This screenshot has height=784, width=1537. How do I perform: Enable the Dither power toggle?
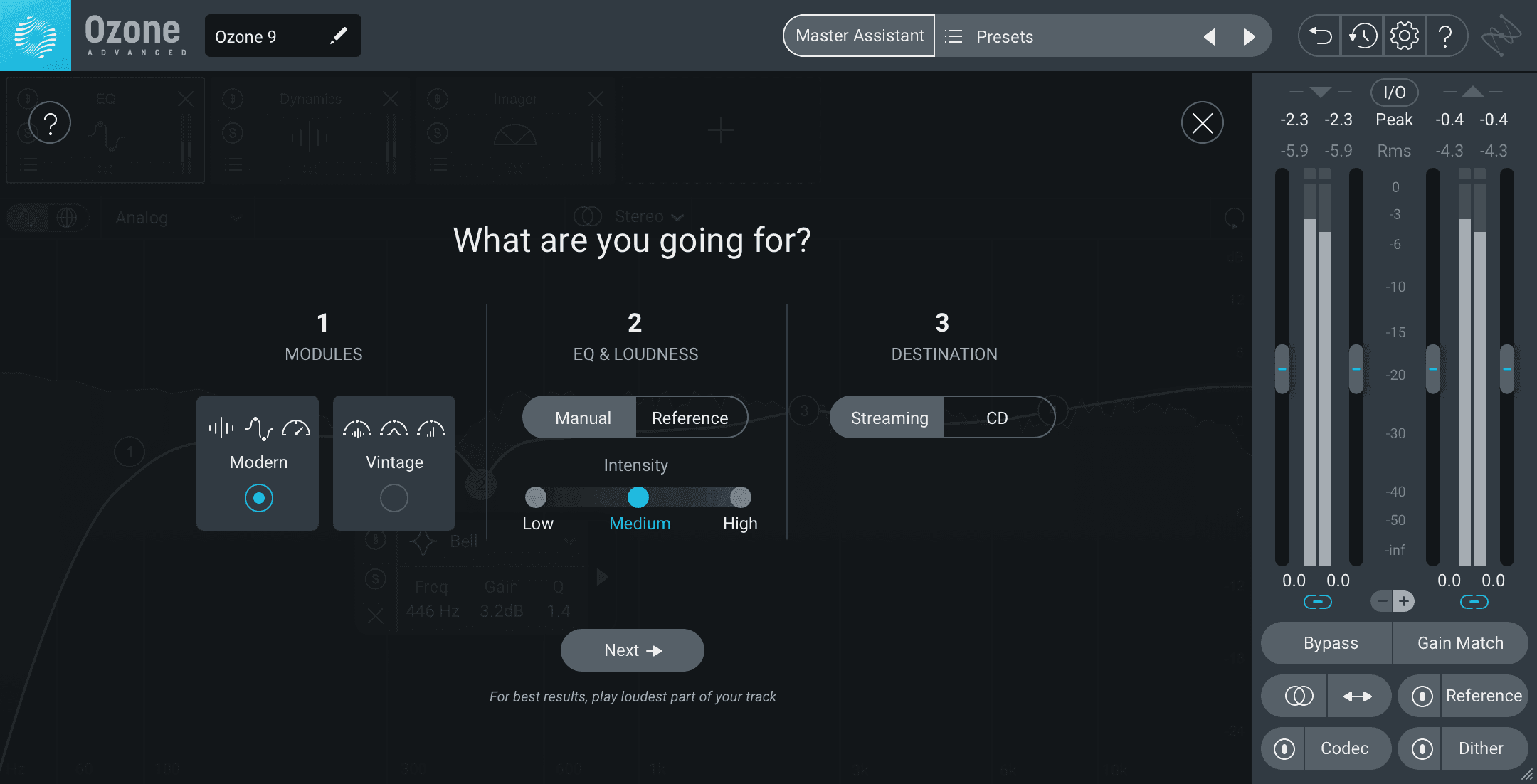[1422, 748]
